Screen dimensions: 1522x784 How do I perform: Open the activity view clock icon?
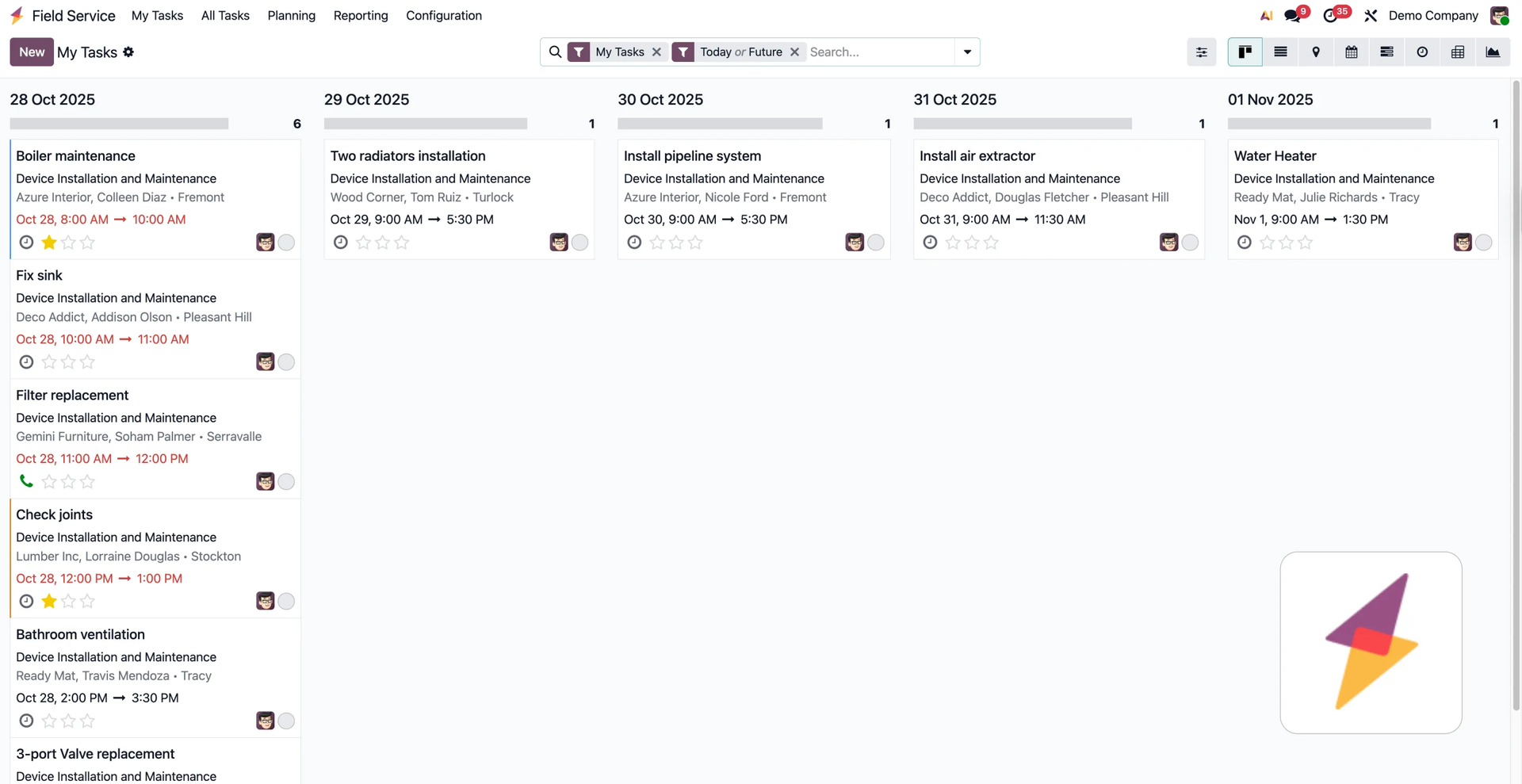1422,52
